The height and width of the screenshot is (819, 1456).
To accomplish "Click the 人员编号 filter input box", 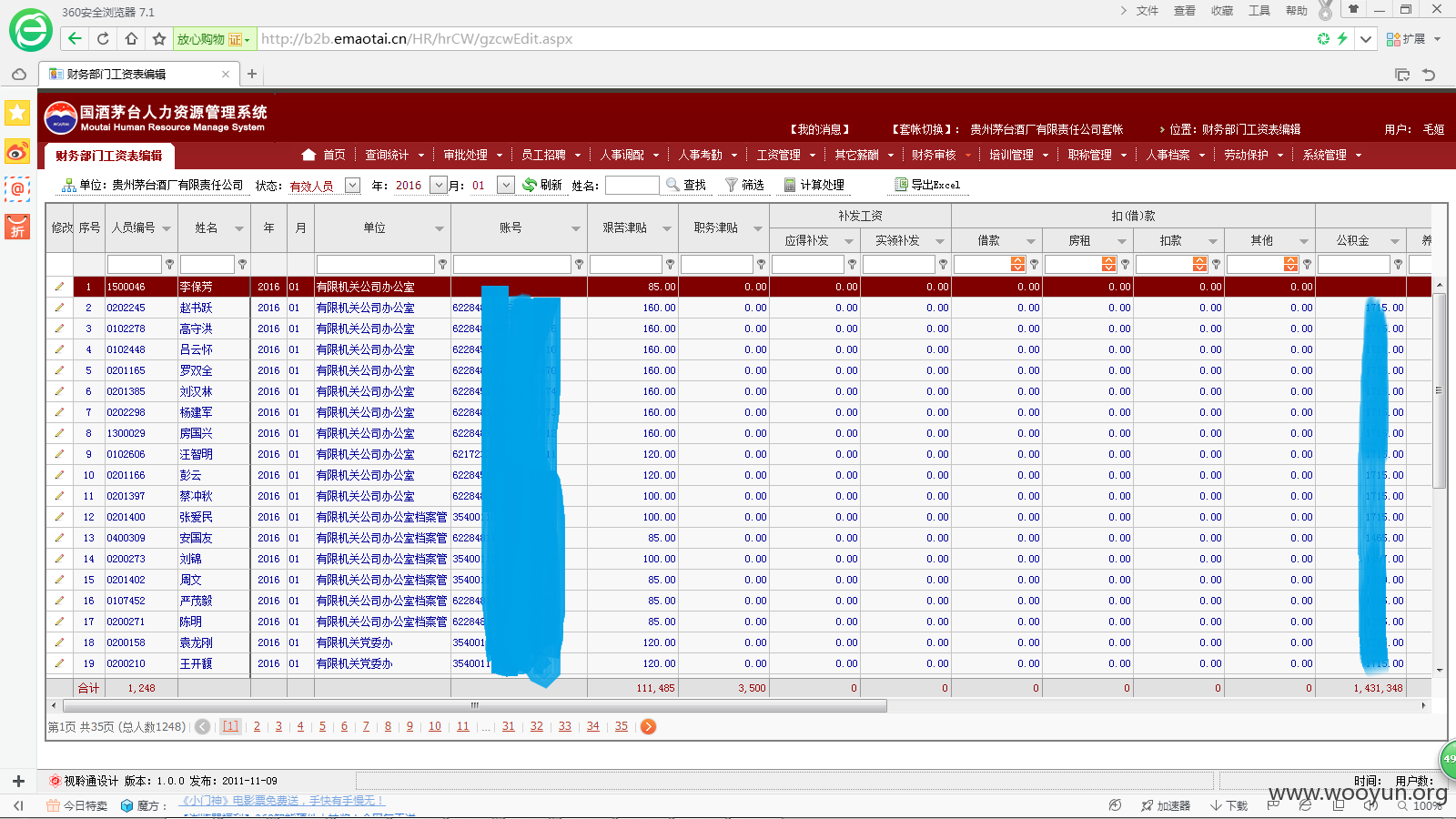I will tap(135, 264).
